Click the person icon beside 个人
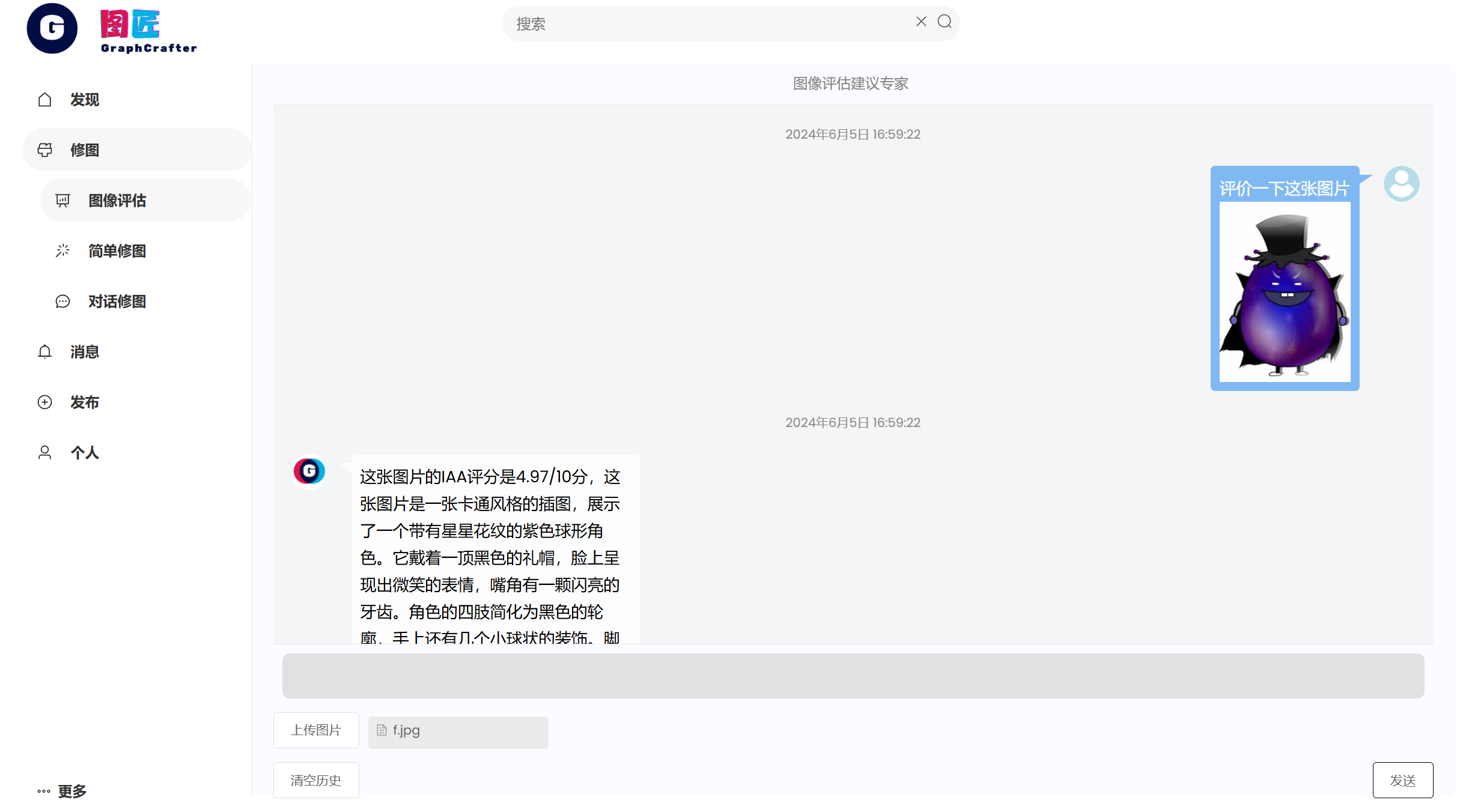 coord(45,453)
